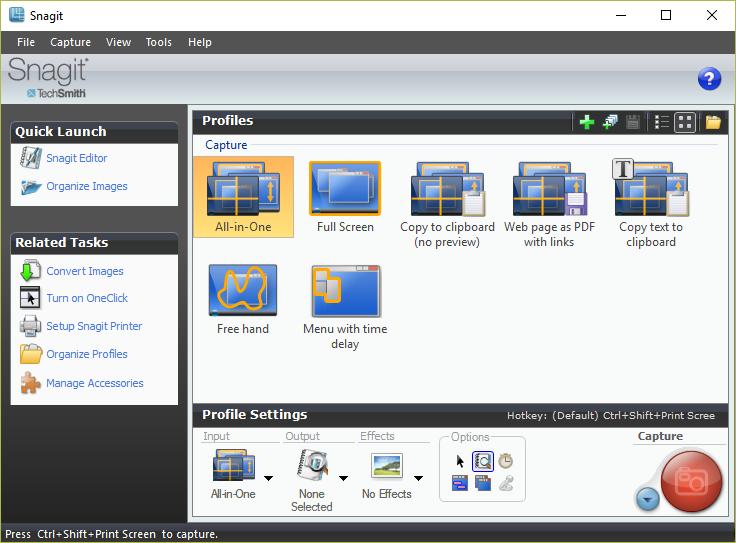Click the red Capture button

(691, 481)
